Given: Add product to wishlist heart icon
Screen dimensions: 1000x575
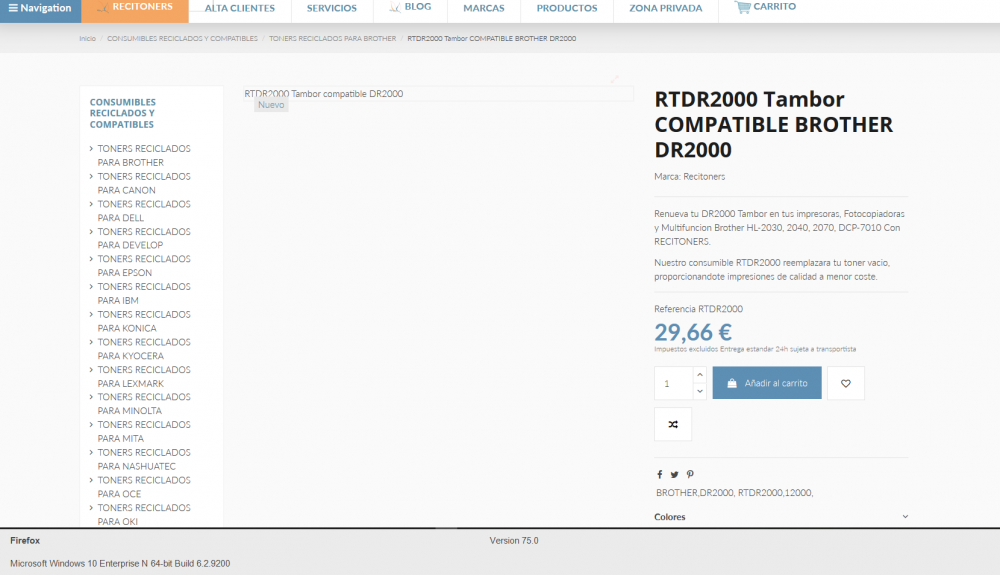Looking at the screenshot, I should [846, 383].
